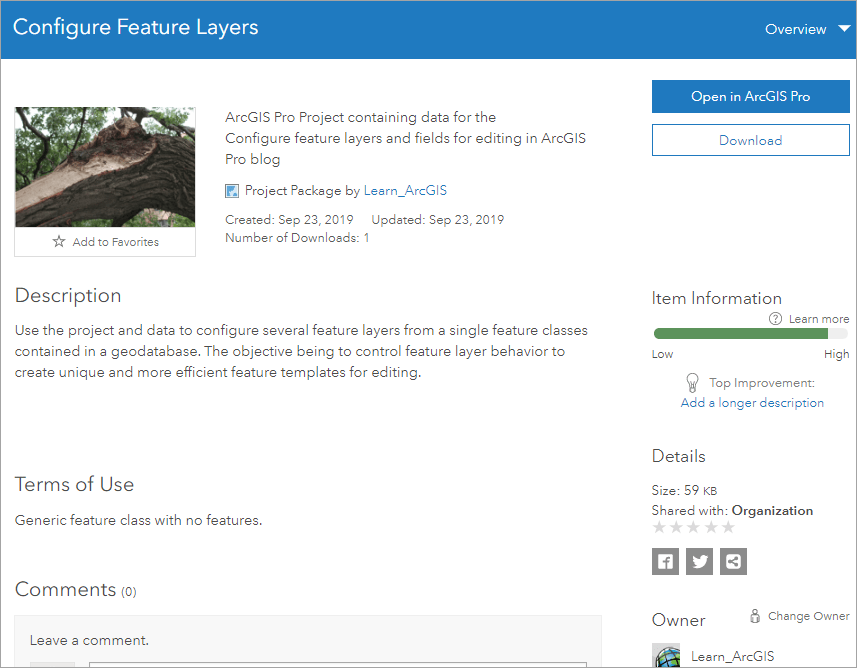Click Open in ArcGIS Pro
The width and height of the screenshot is (857, 668).
750,96
